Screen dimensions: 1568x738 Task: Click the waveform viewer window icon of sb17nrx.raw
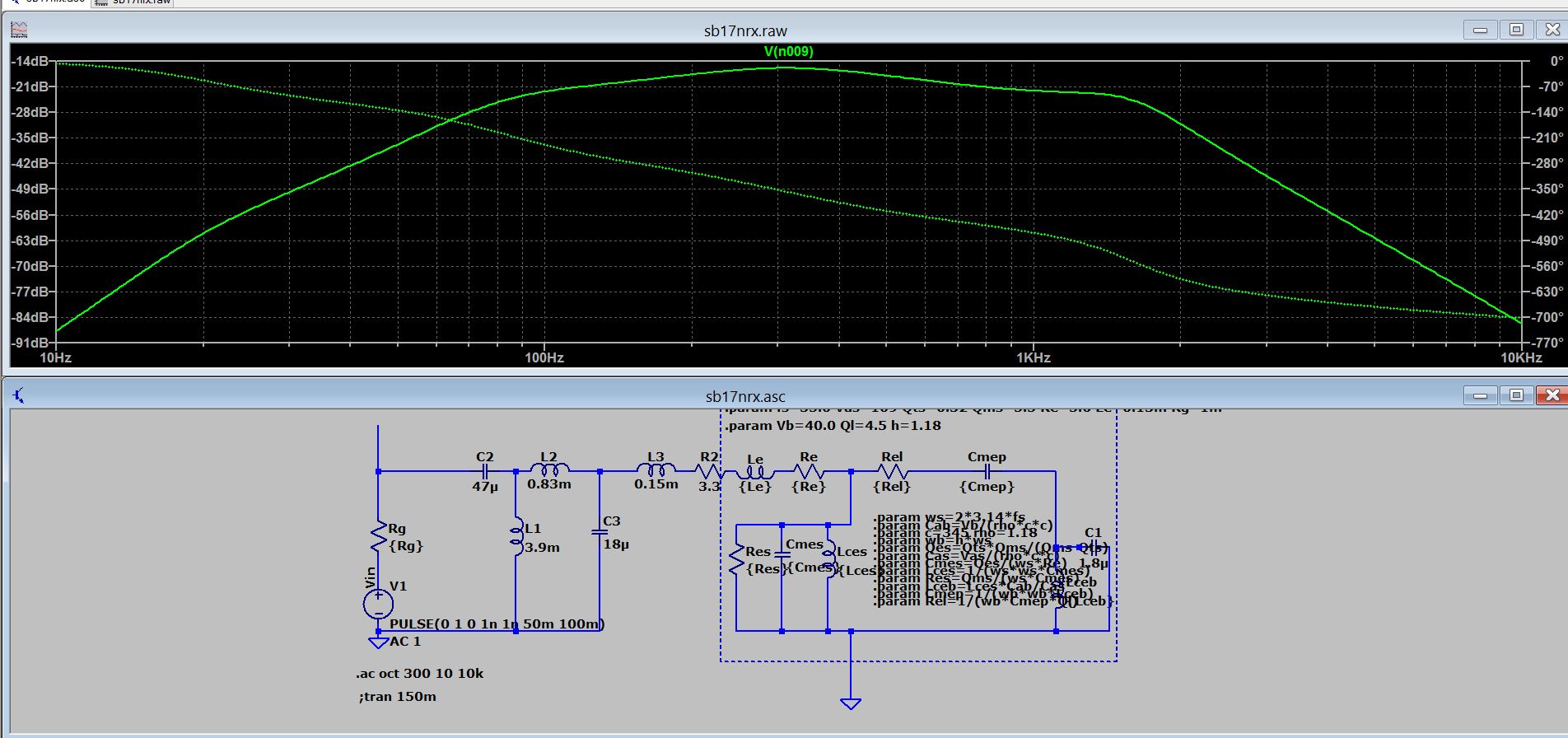[19, 30]
